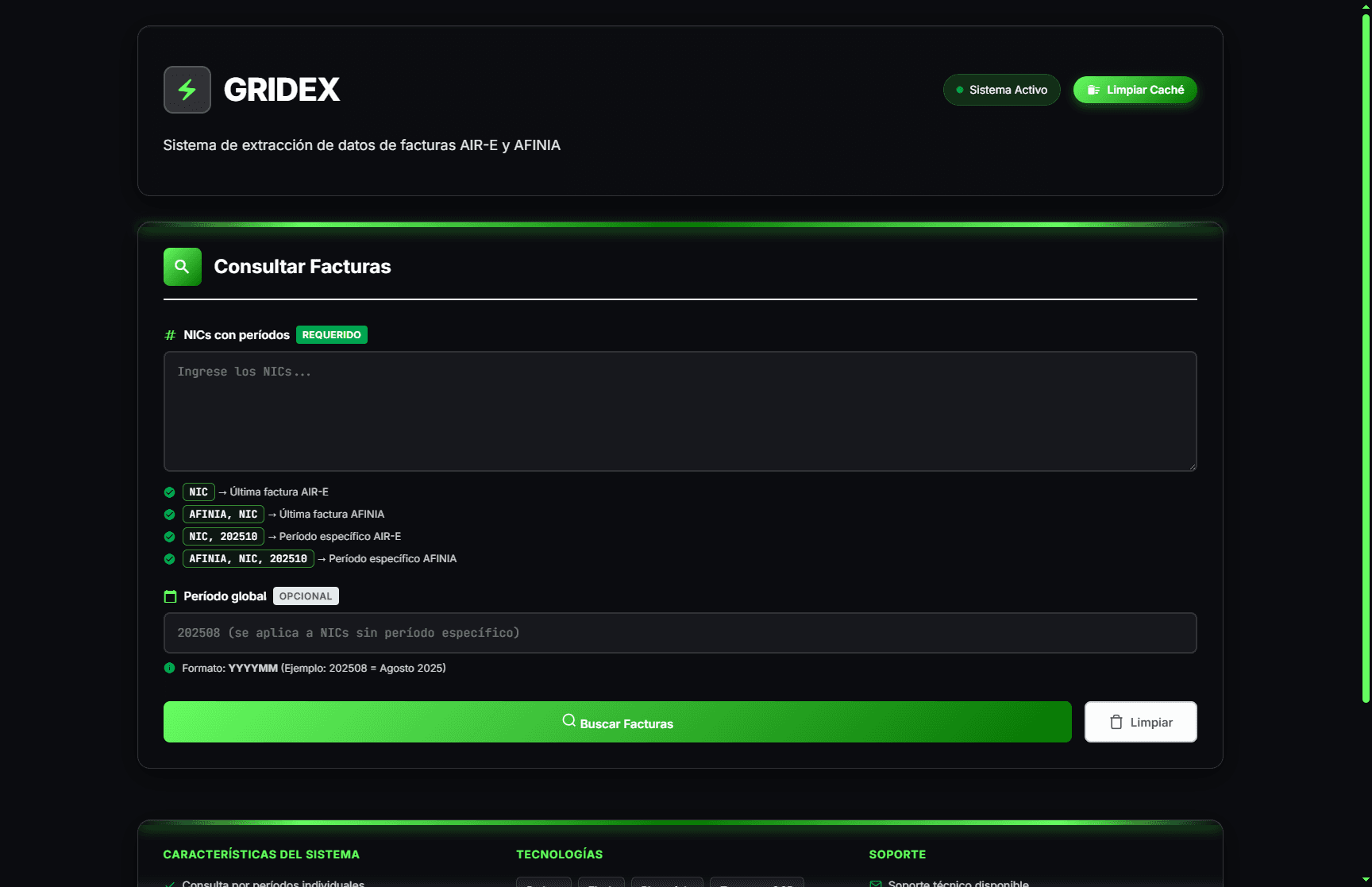
Task: Search invoices with Buscar Facturas button
Action: click(617, 722)
